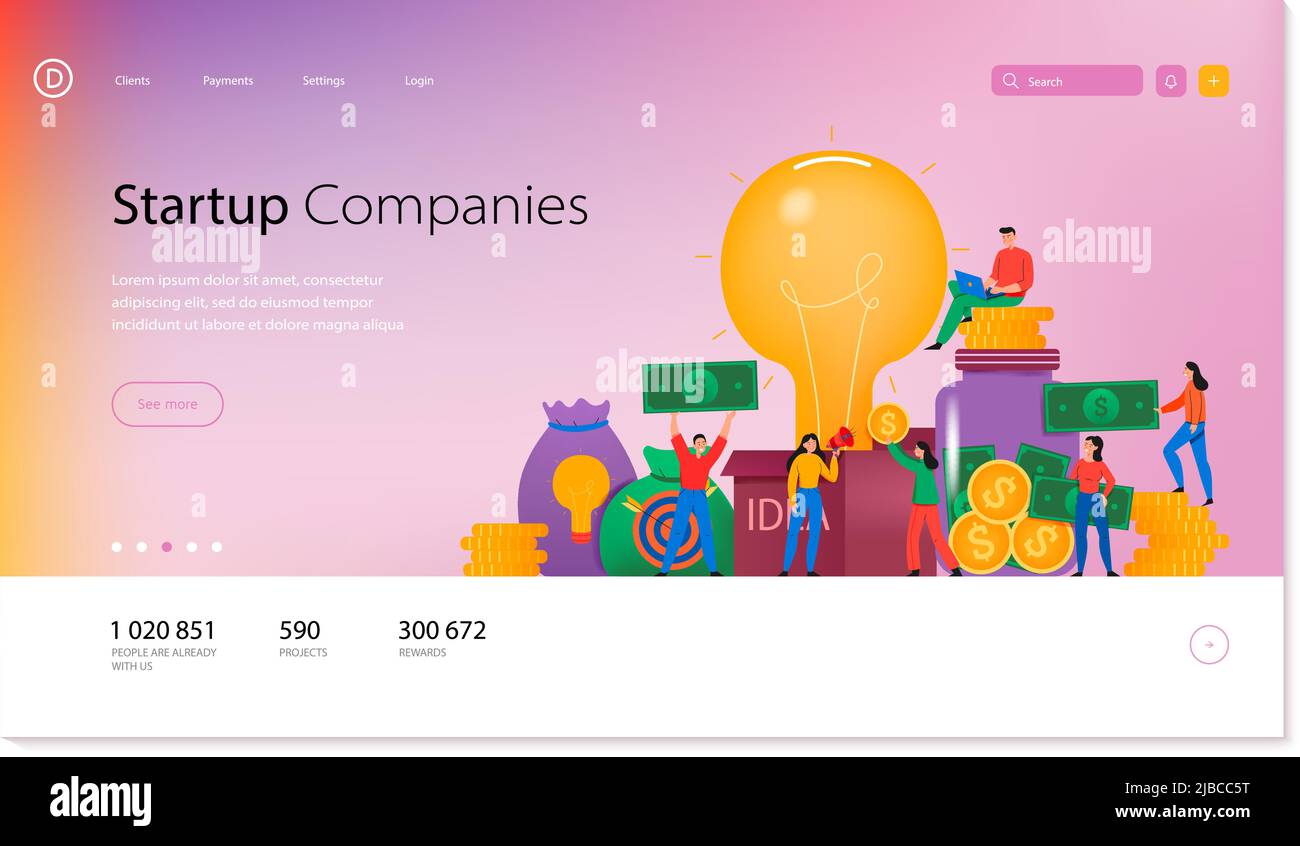Open the notification bell icon
This screenshot has width=1300, height=846.
click(1171, 81)
